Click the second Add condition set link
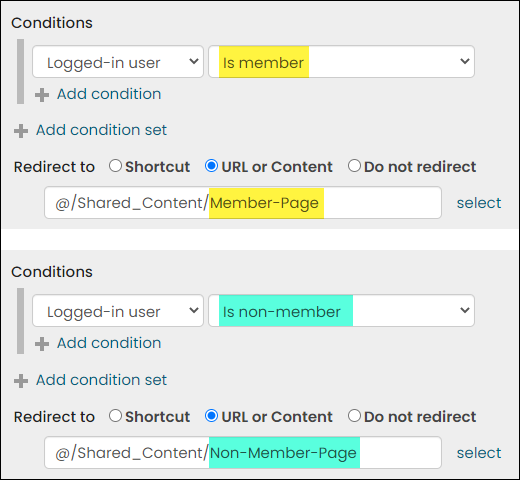This screenshot has width=520, height=480. (x=101, y=380)
